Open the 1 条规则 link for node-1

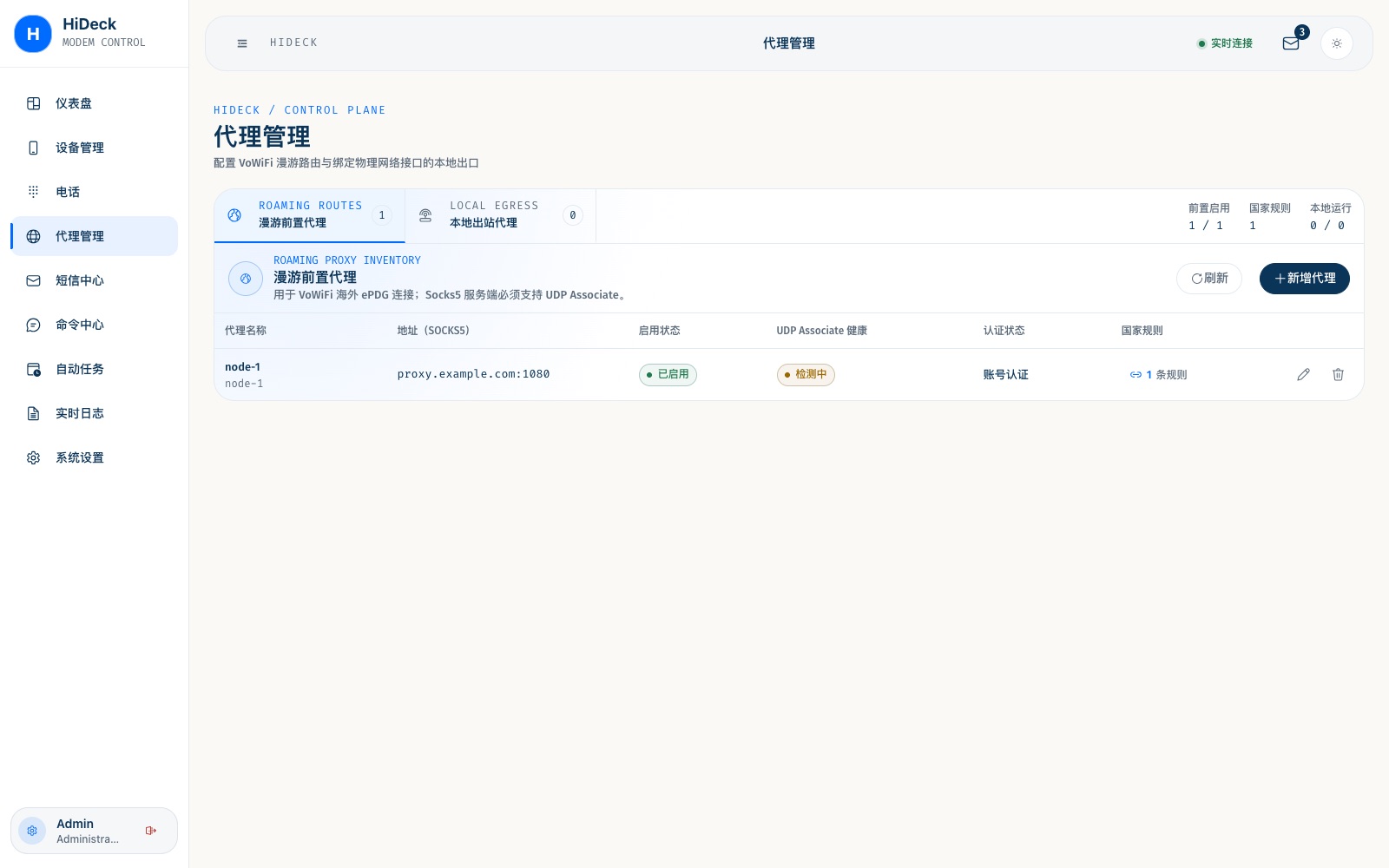coord(1158,375)
